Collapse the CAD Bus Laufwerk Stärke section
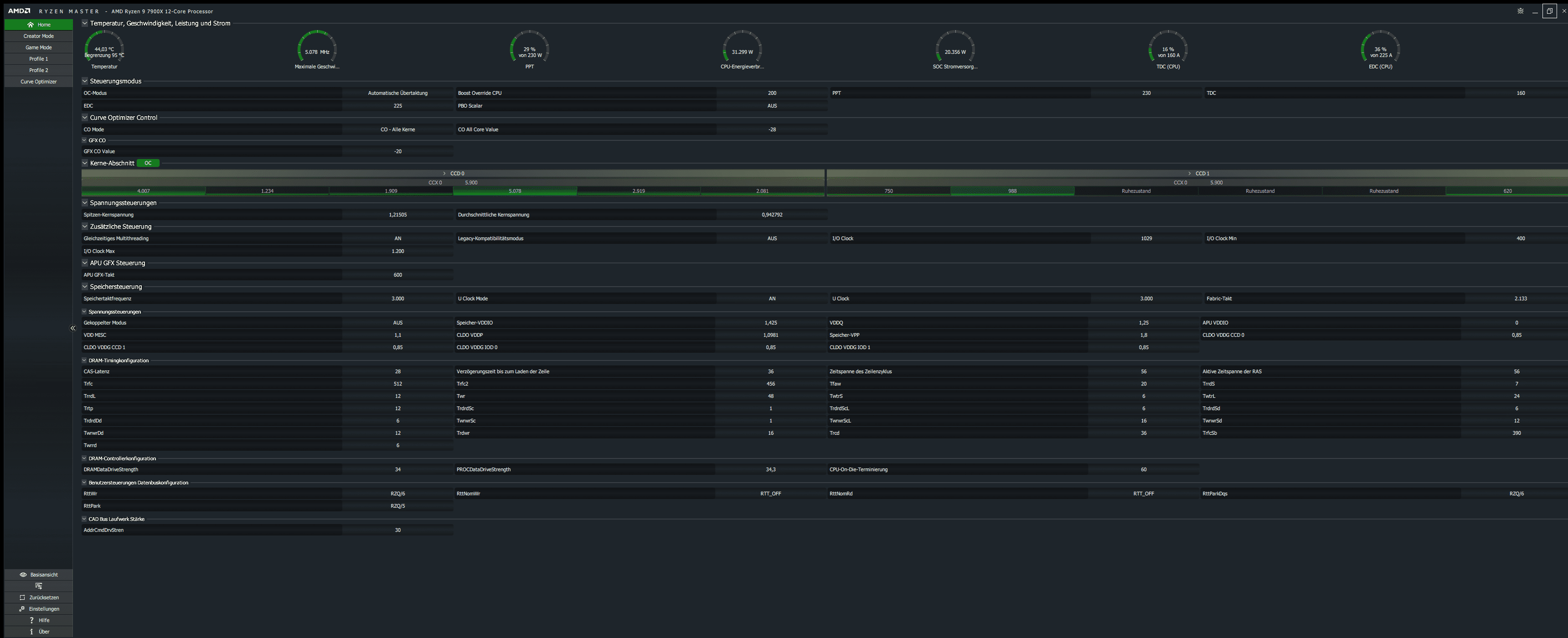 click(x=85, y=520)
